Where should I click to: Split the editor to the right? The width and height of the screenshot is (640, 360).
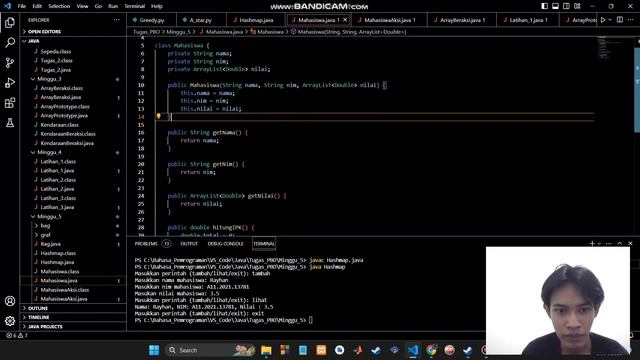[x=620, y=20]
